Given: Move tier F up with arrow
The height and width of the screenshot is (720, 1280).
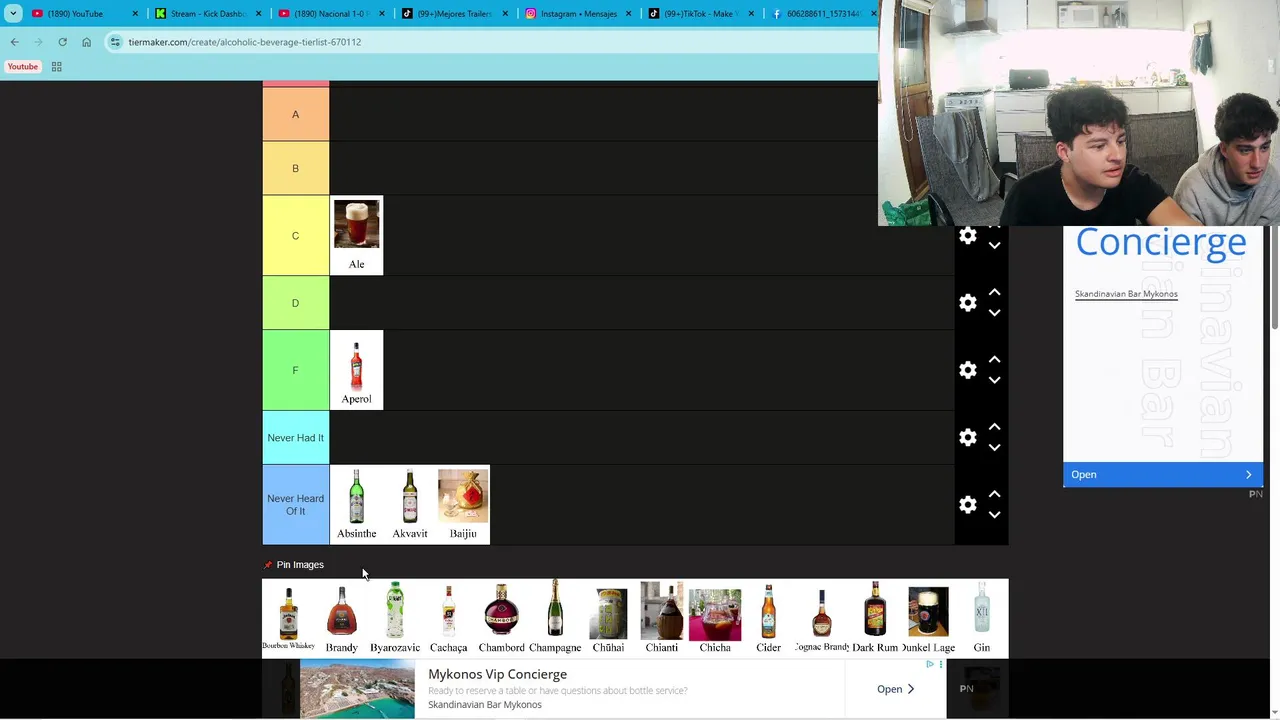Looking at the screenshot, I should click(994, 359).
